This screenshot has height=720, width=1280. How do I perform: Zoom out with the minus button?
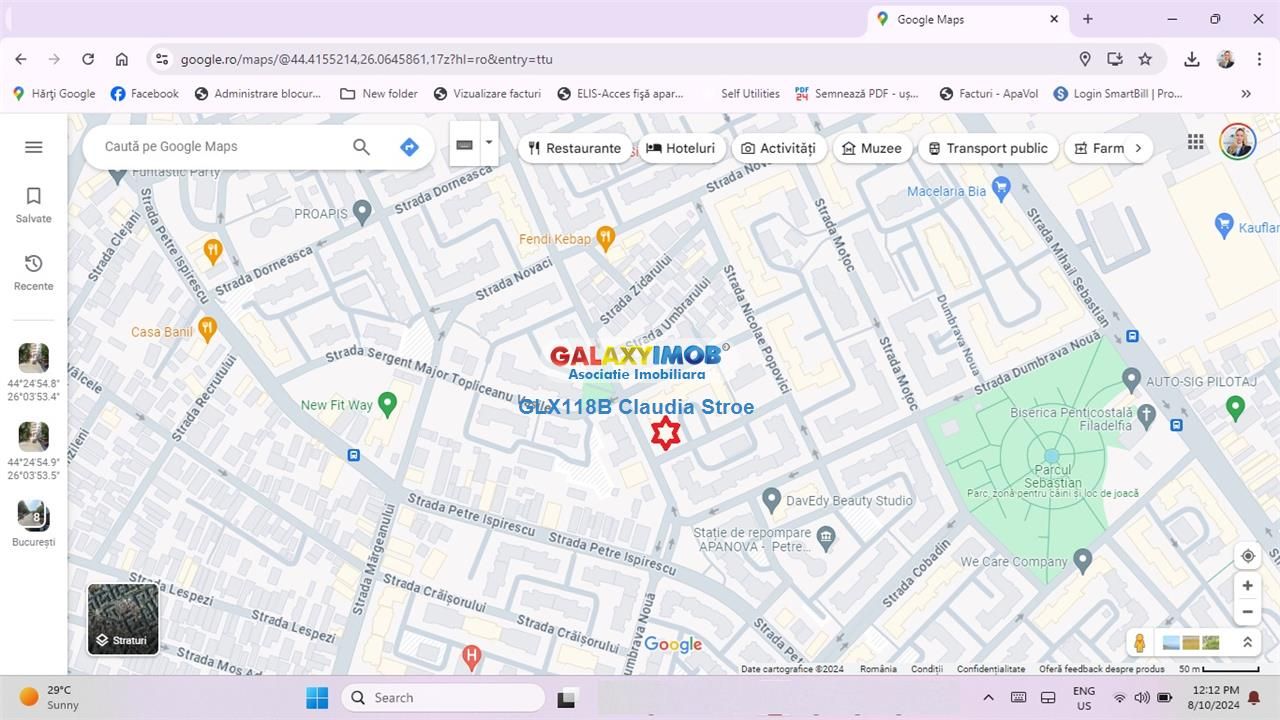click(x=1247, y=612)
